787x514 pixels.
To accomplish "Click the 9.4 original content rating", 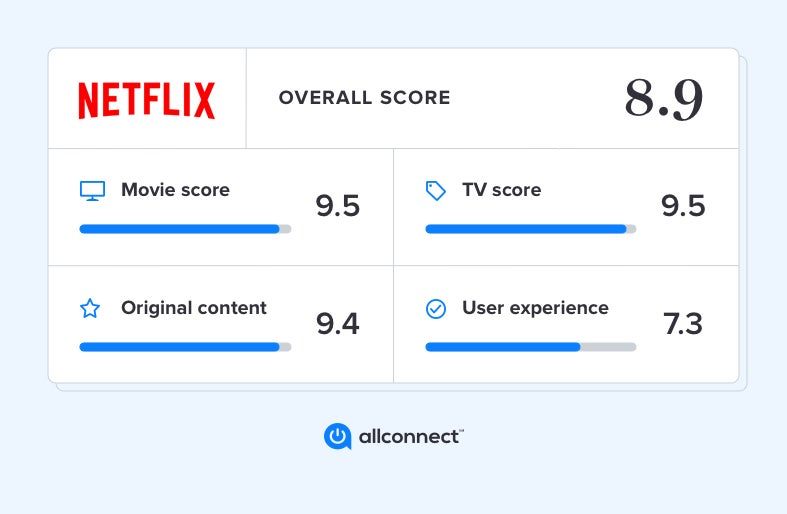I will point(337,324).
